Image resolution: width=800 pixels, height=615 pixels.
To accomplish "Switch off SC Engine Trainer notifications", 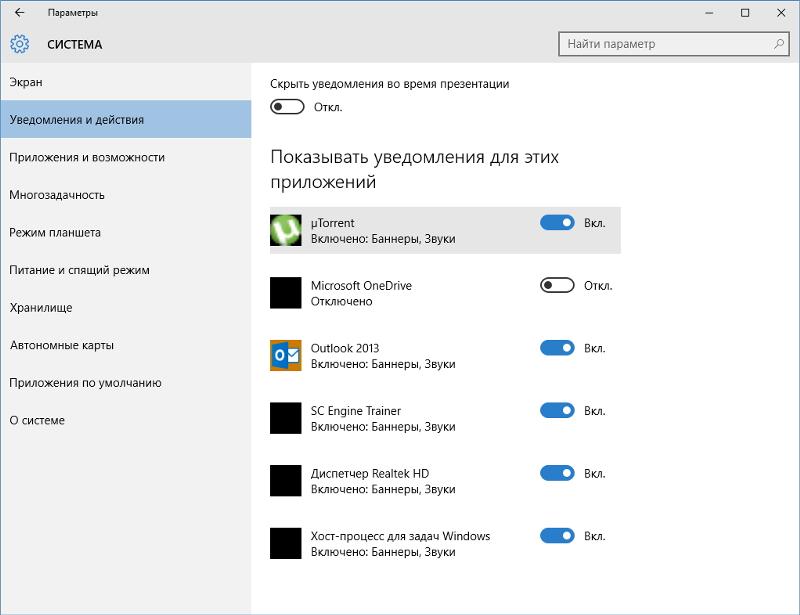I will (x=557, y=411).
